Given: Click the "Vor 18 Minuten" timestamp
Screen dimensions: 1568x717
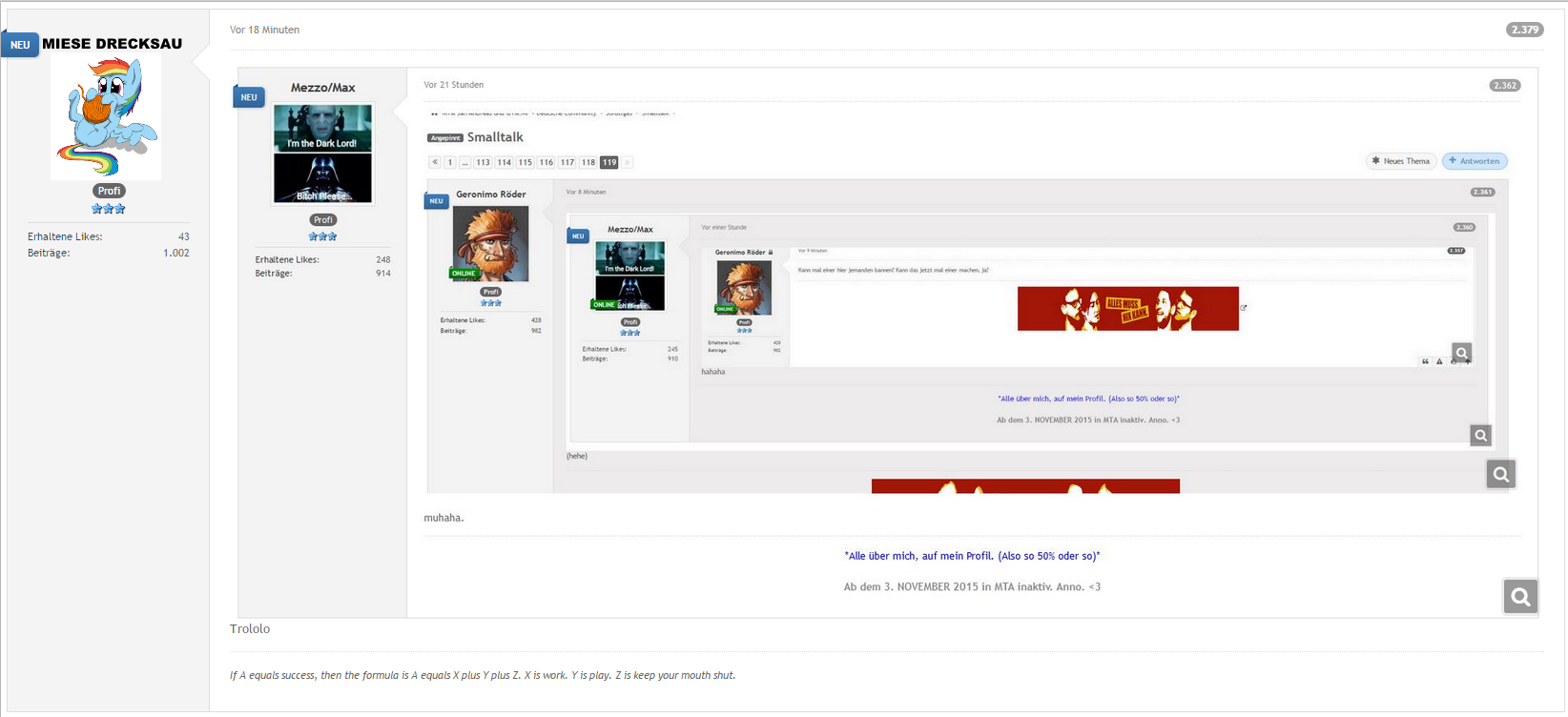Looking at the screenshot, I should (x=264, y=30).
